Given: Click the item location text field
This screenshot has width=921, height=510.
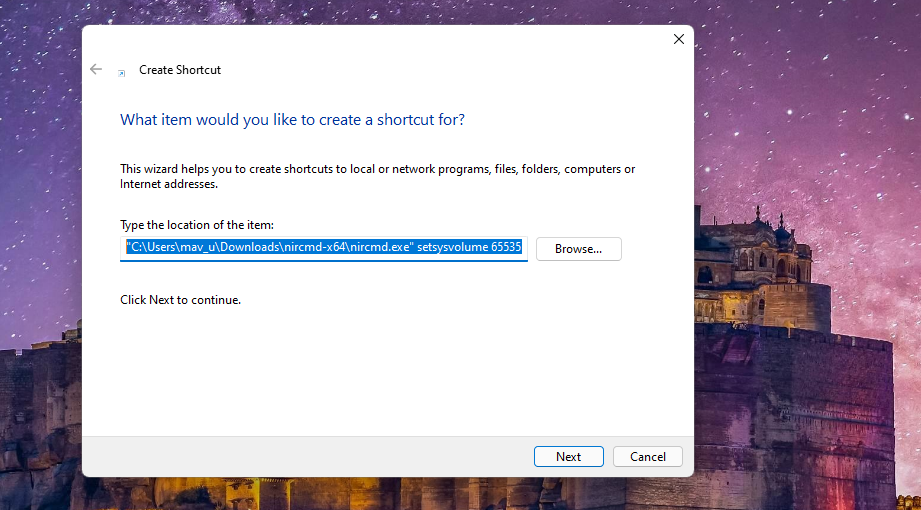Looking at the screenshot, I should tap(324, 248).
